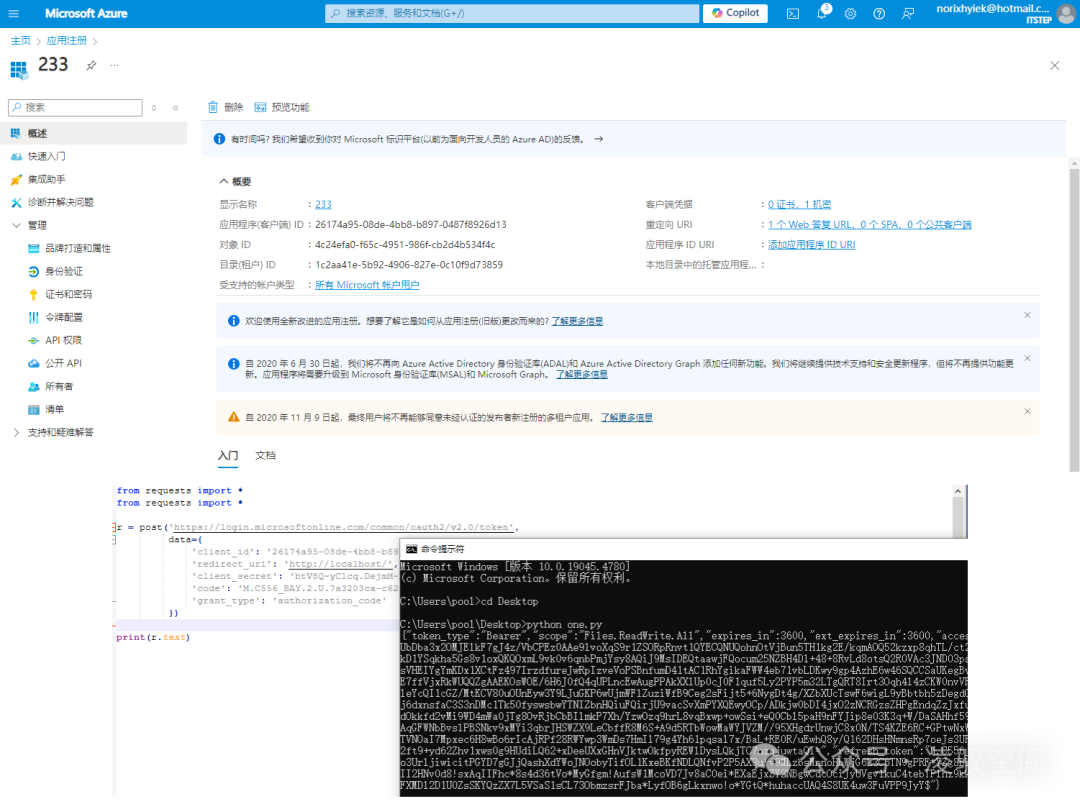Image resolution: width=1080 pixels, height=804 pixels.
Task: Dismiss the new app registration info banner
Action: pos(1027,315)
